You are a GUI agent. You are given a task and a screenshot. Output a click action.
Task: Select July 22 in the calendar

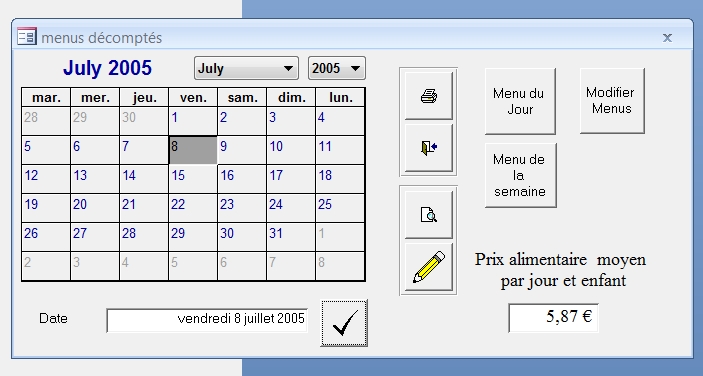193,208
